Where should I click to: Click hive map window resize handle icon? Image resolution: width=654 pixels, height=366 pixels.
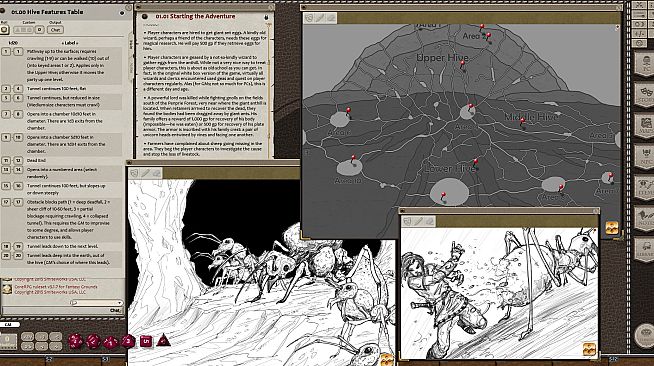611,228
